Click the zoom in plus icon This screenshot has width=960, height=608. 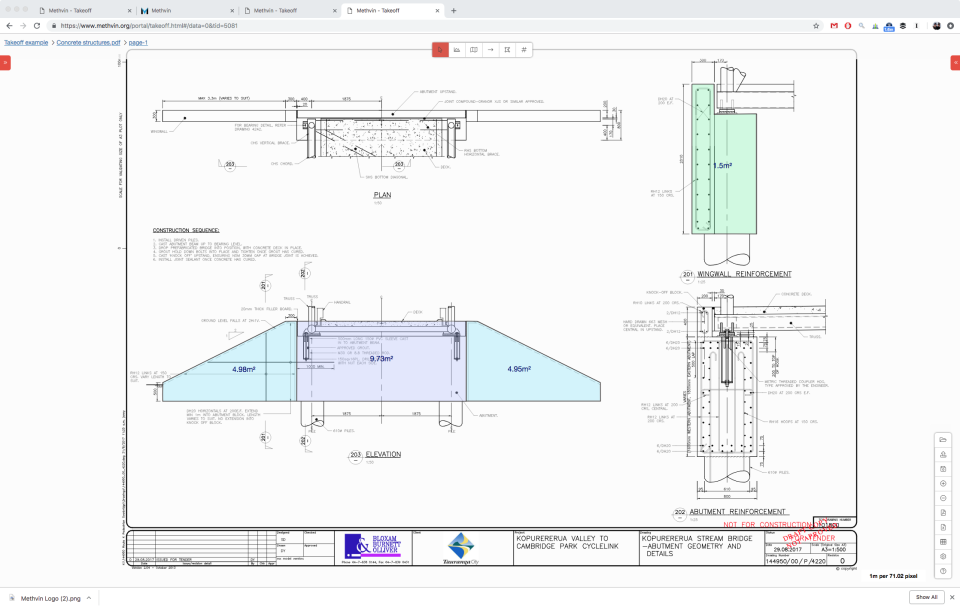(943, 483)
